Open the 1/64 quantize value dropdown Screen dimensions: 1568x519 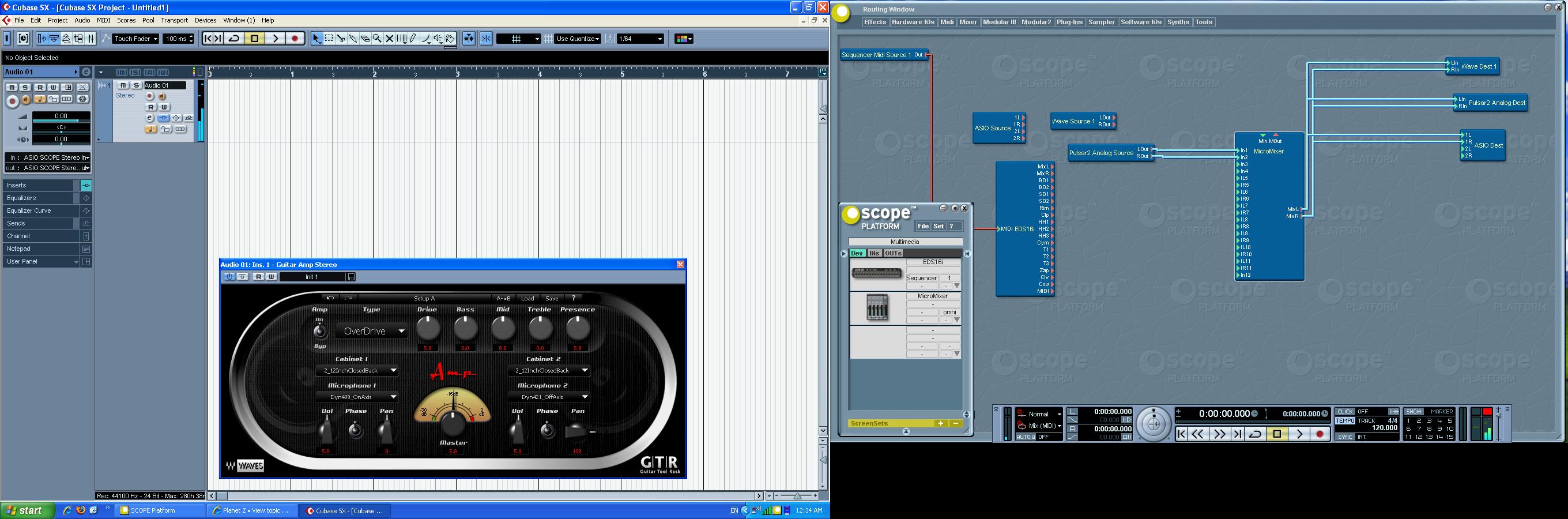(x=640, y=39)
